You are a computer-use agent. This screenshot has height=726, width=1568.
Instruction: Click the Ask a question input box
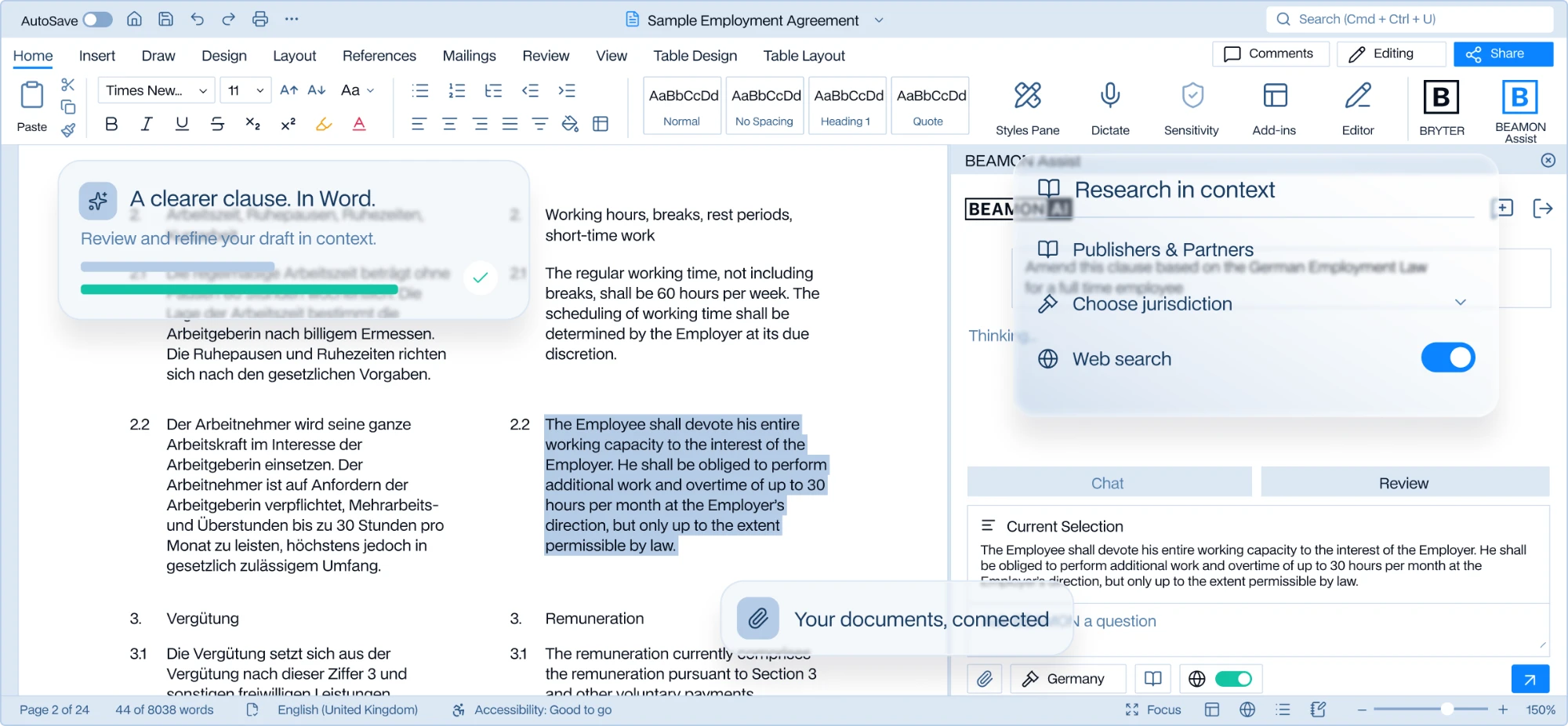(1258, 629)
